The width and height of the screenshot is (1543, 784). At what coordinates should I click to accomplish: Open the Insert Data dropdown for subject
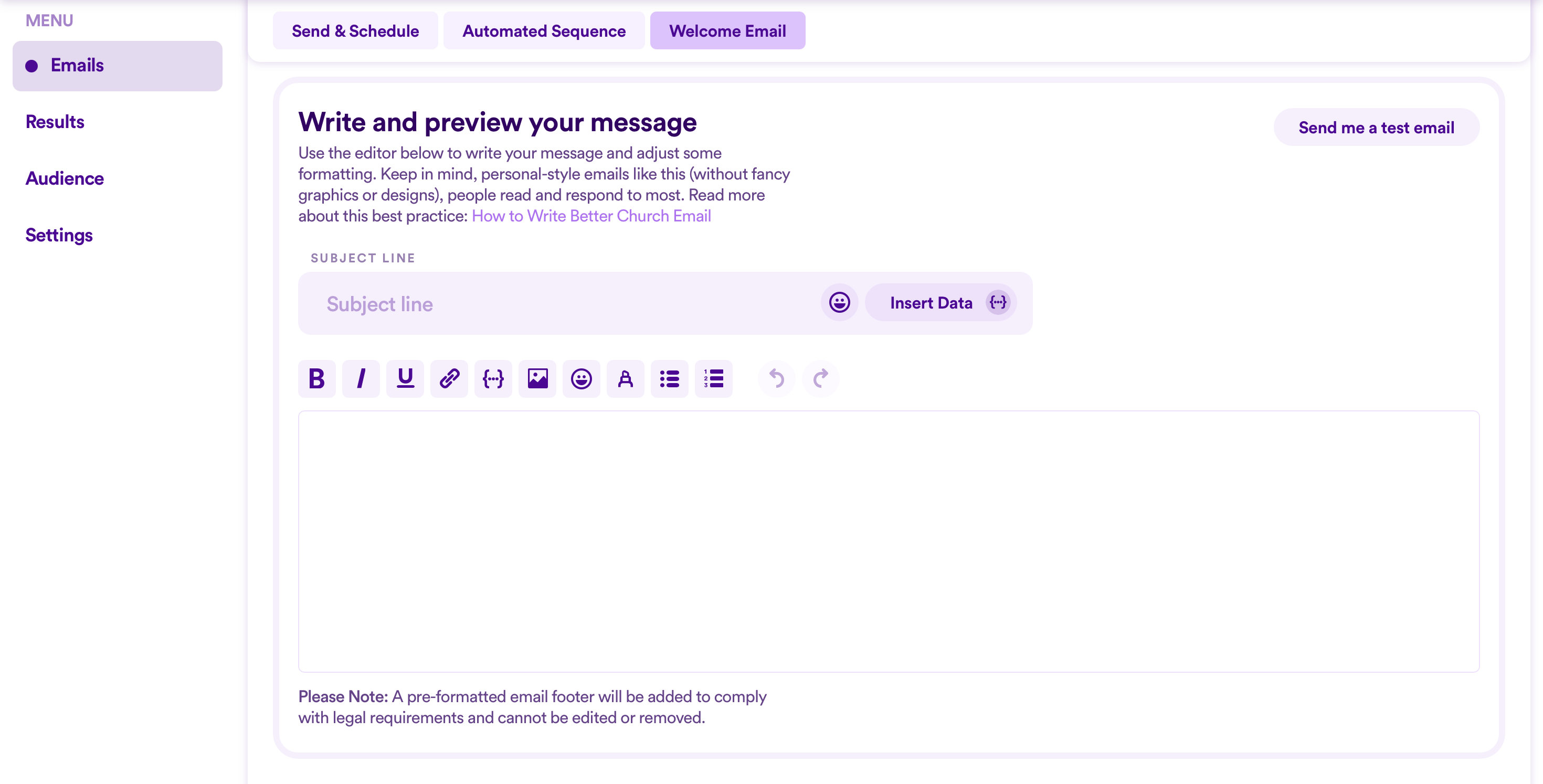click(940, 302)
